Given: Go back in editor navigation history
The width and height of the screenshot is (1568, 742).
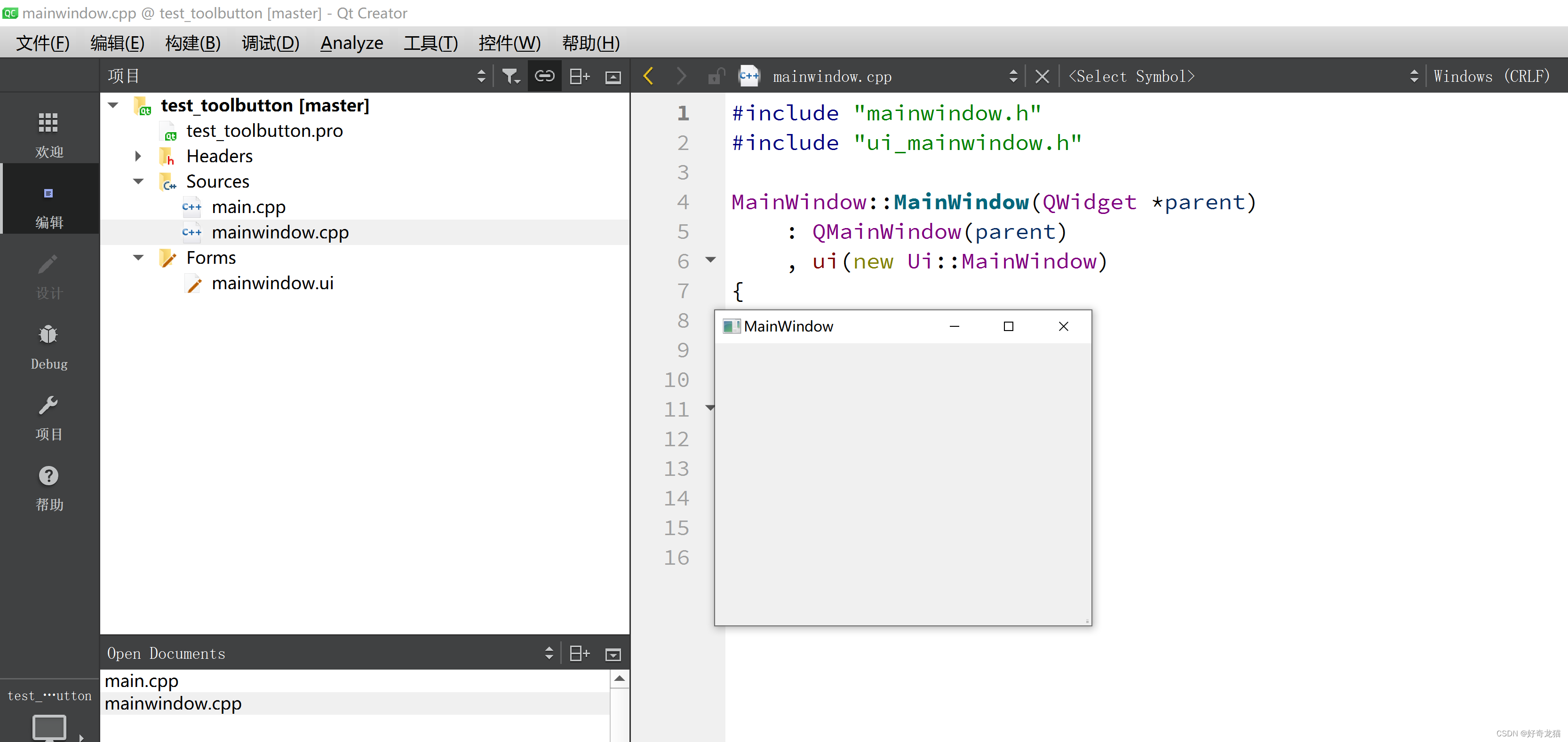Looking at the screenshot, I should click(x=648, y=76).
